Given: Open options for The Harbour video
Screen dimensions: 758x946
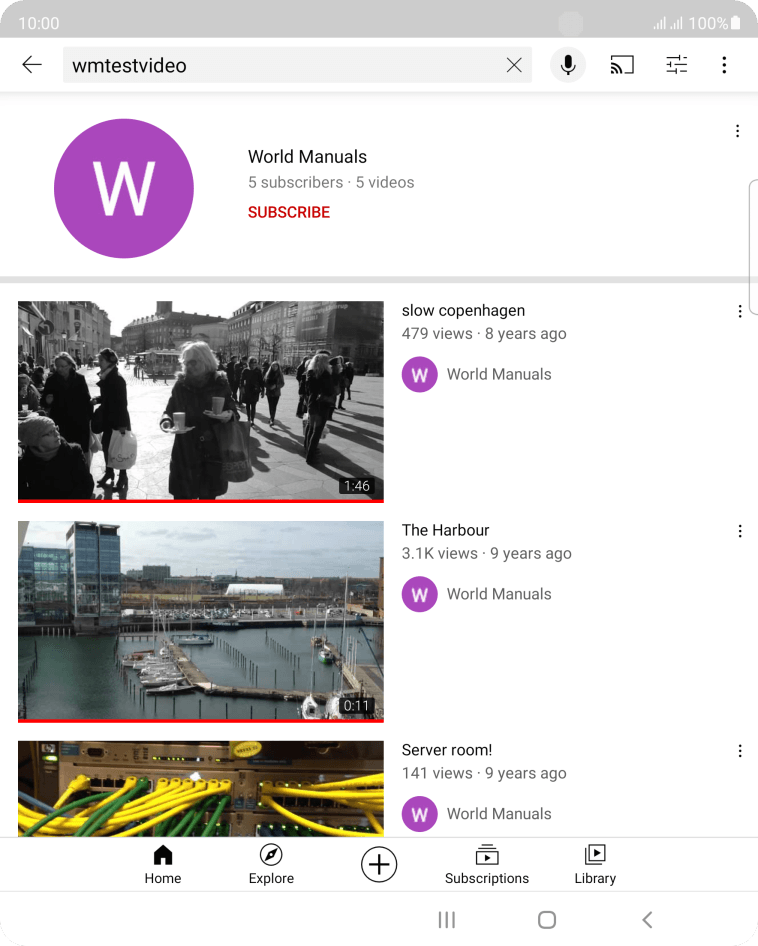Looking at the screenshot, I should tap(740, 531).
